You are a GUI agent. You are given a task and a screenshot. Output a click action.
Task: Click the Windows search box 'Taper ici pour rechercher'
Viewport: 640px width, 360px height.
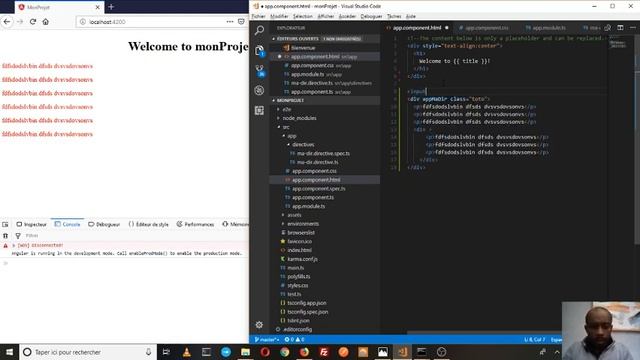click(88, 352)
